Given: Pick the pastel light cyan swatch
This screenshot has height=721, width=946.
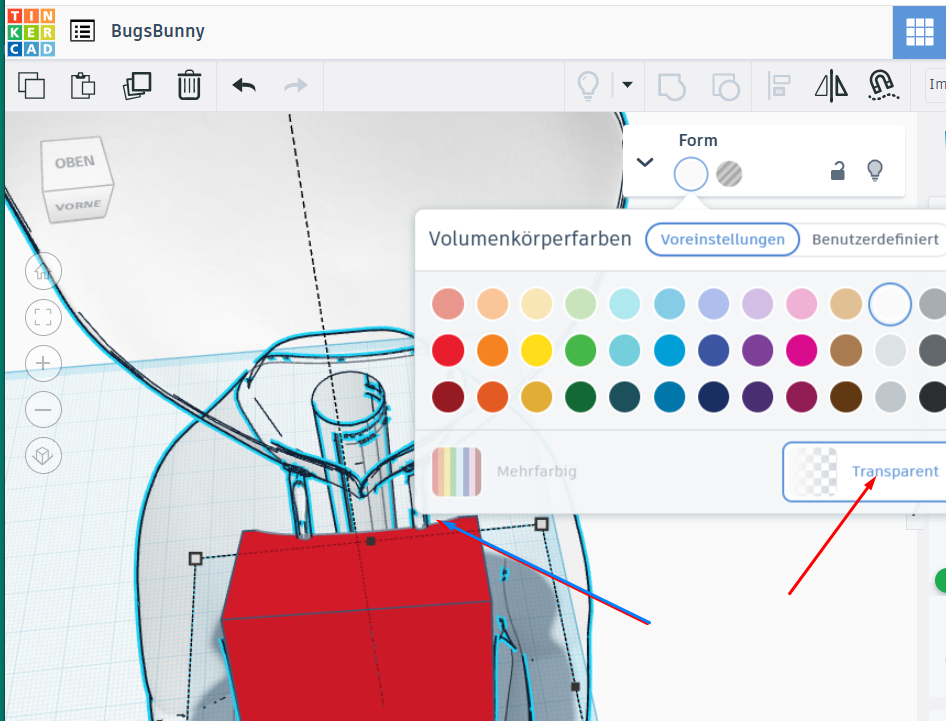Looking at the screenshot, I should click(x=624, y=303).
